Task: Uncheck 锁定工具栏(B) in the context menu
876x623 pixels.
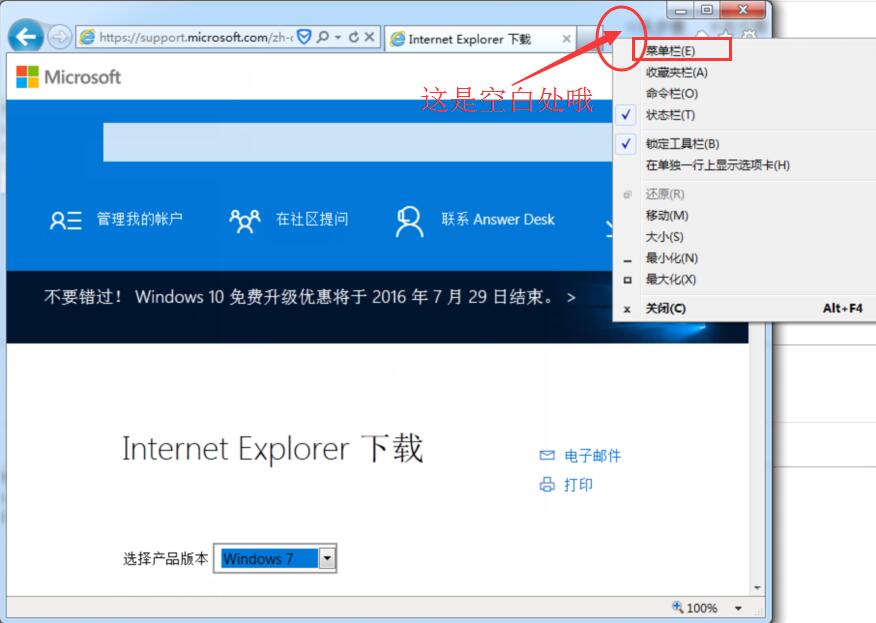Action: pos(746,144)
